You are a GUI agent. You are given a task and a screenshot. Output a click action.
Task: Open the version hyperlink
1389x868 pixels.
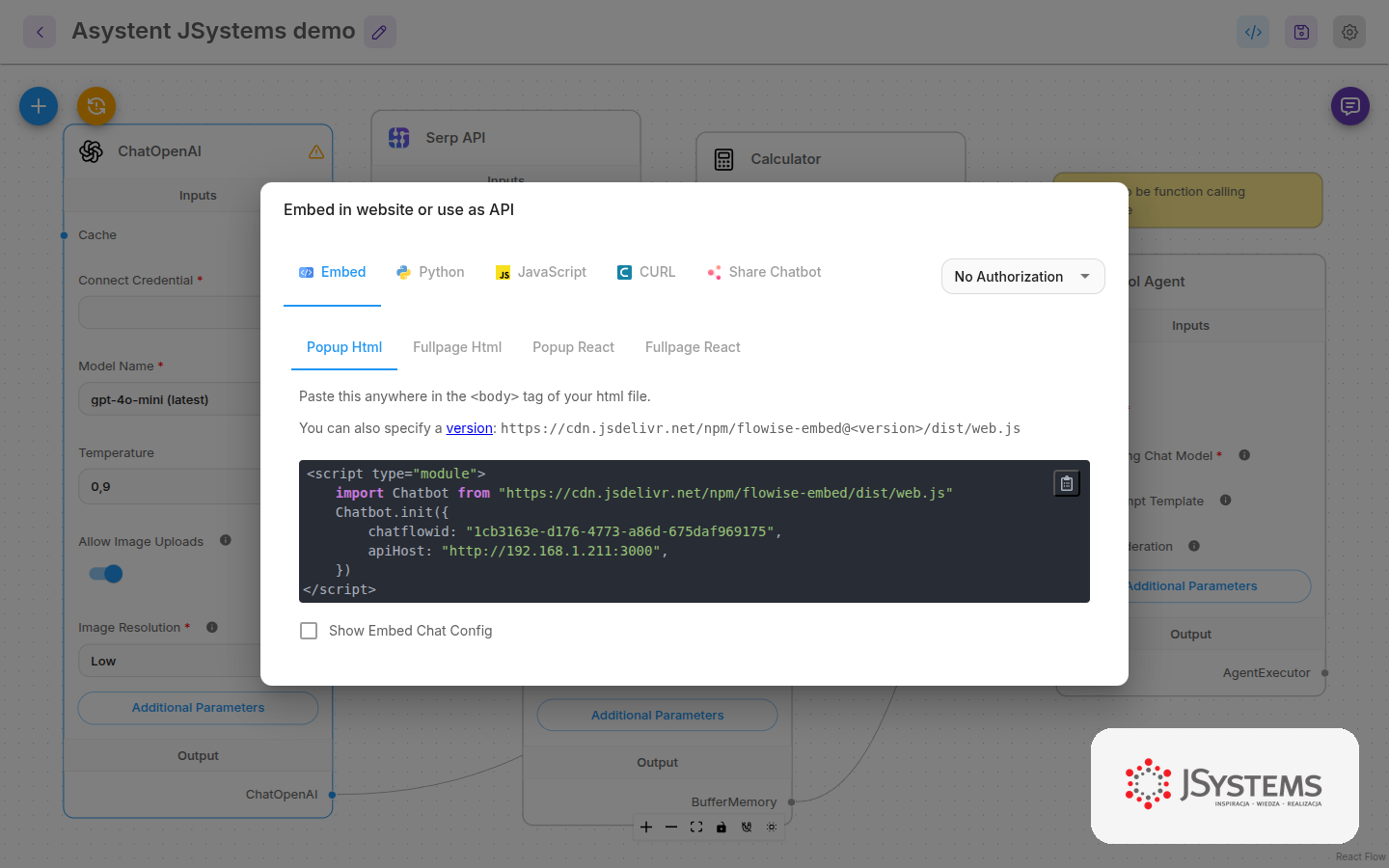click(470, 428)
